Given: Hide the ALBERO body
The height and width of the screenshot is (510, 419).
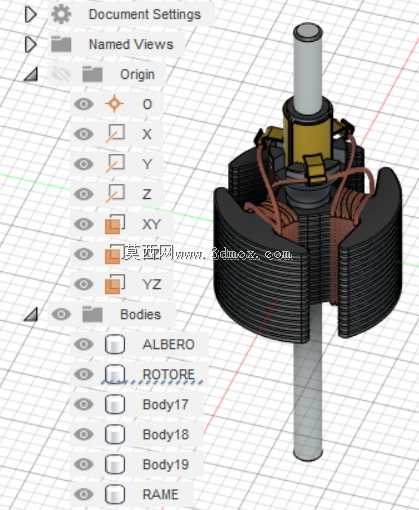Looking at the screenshot, I should coord(83,344).
